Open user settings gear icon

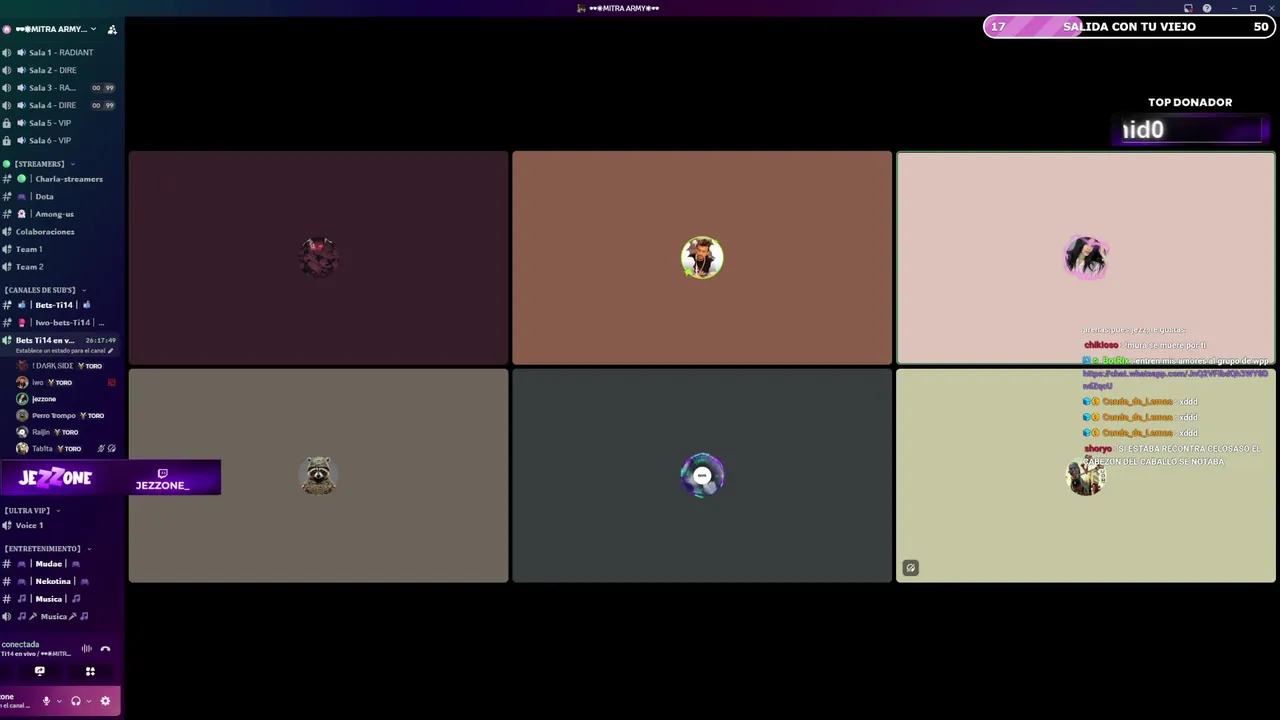click(x=105, y=701)
